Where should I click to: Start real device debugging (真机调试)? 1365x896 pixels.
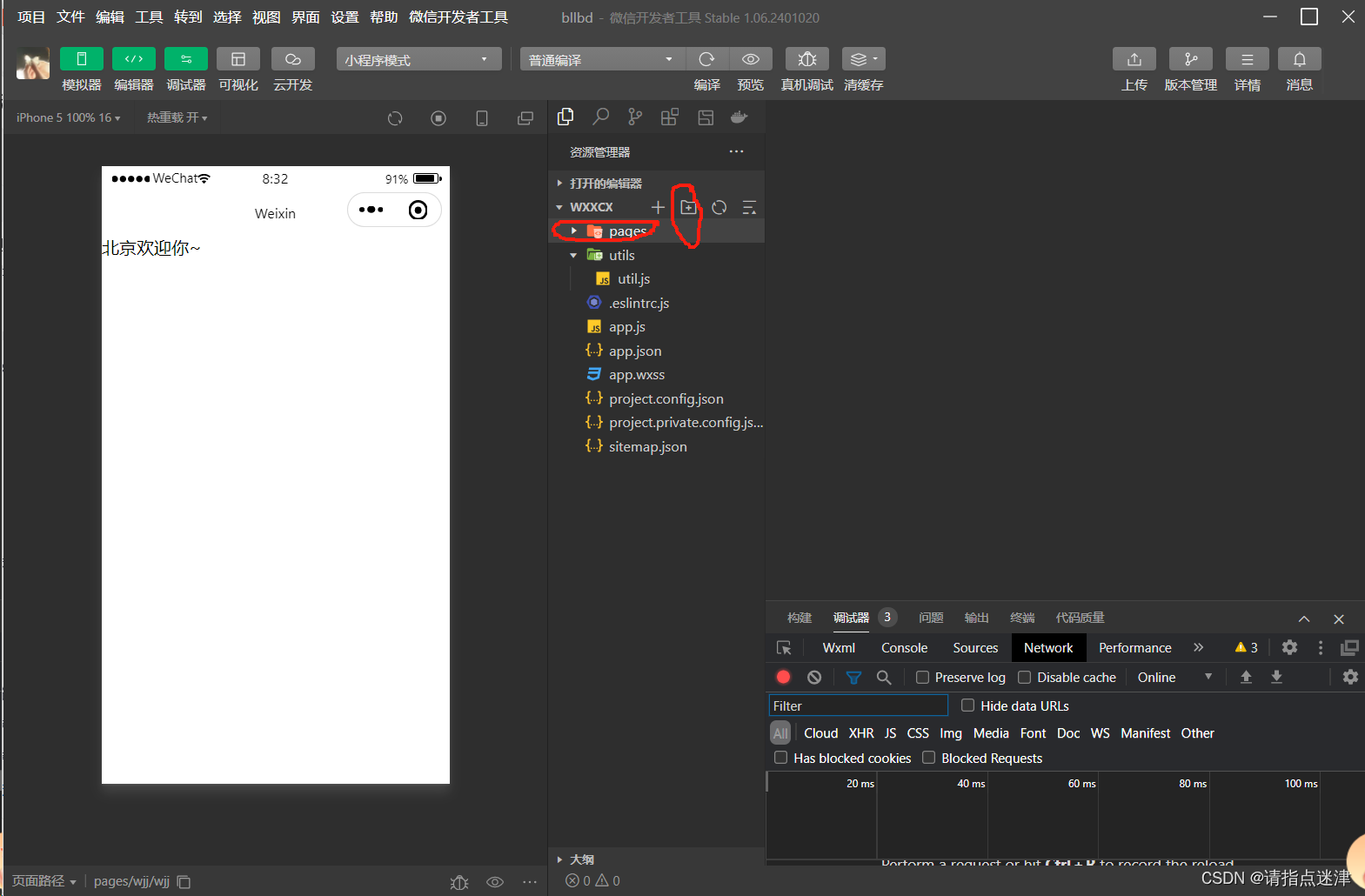click(x=807, y=59)
